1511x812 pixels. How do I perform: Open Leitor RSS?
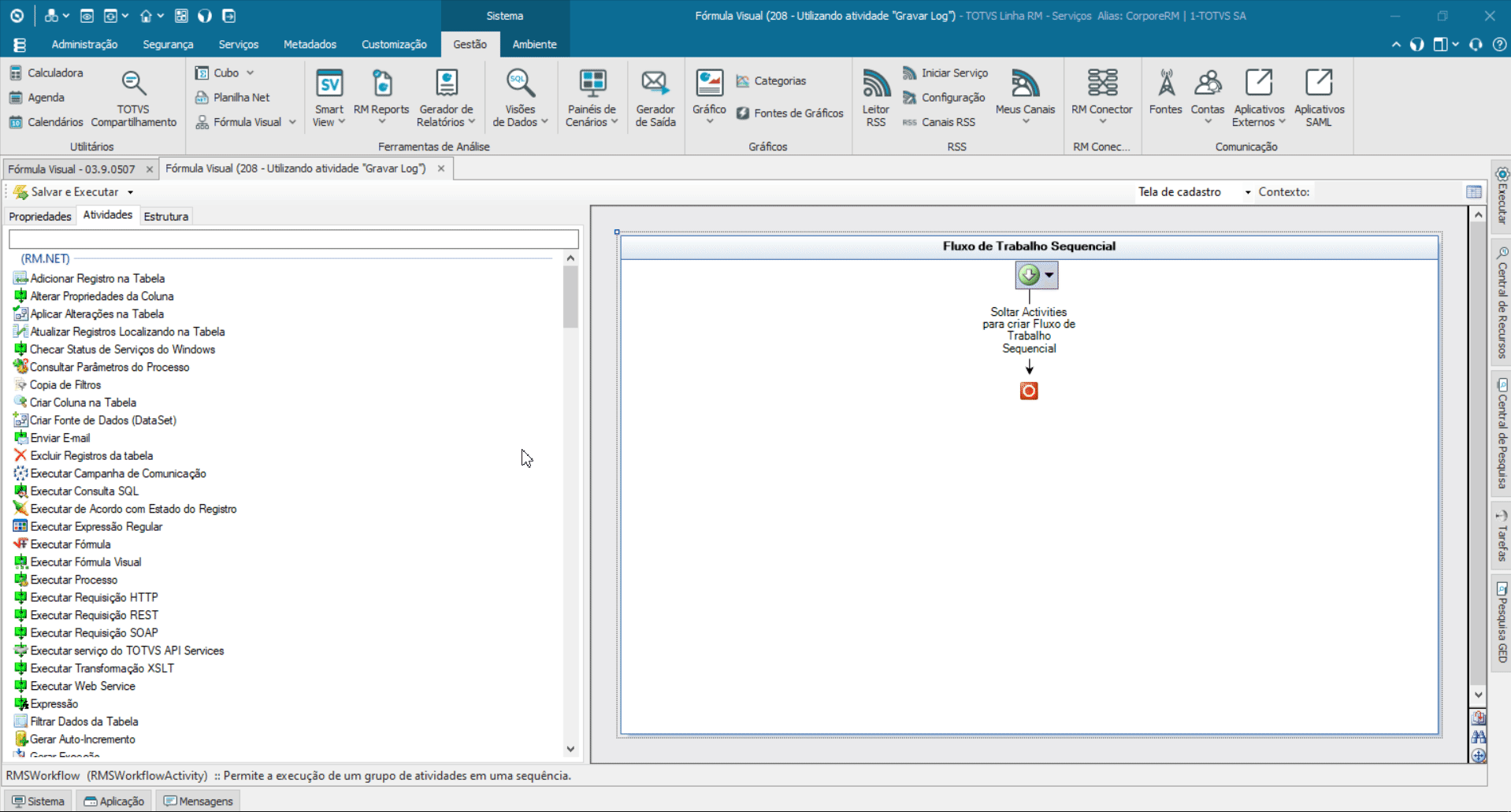click(x=876, y=98)
